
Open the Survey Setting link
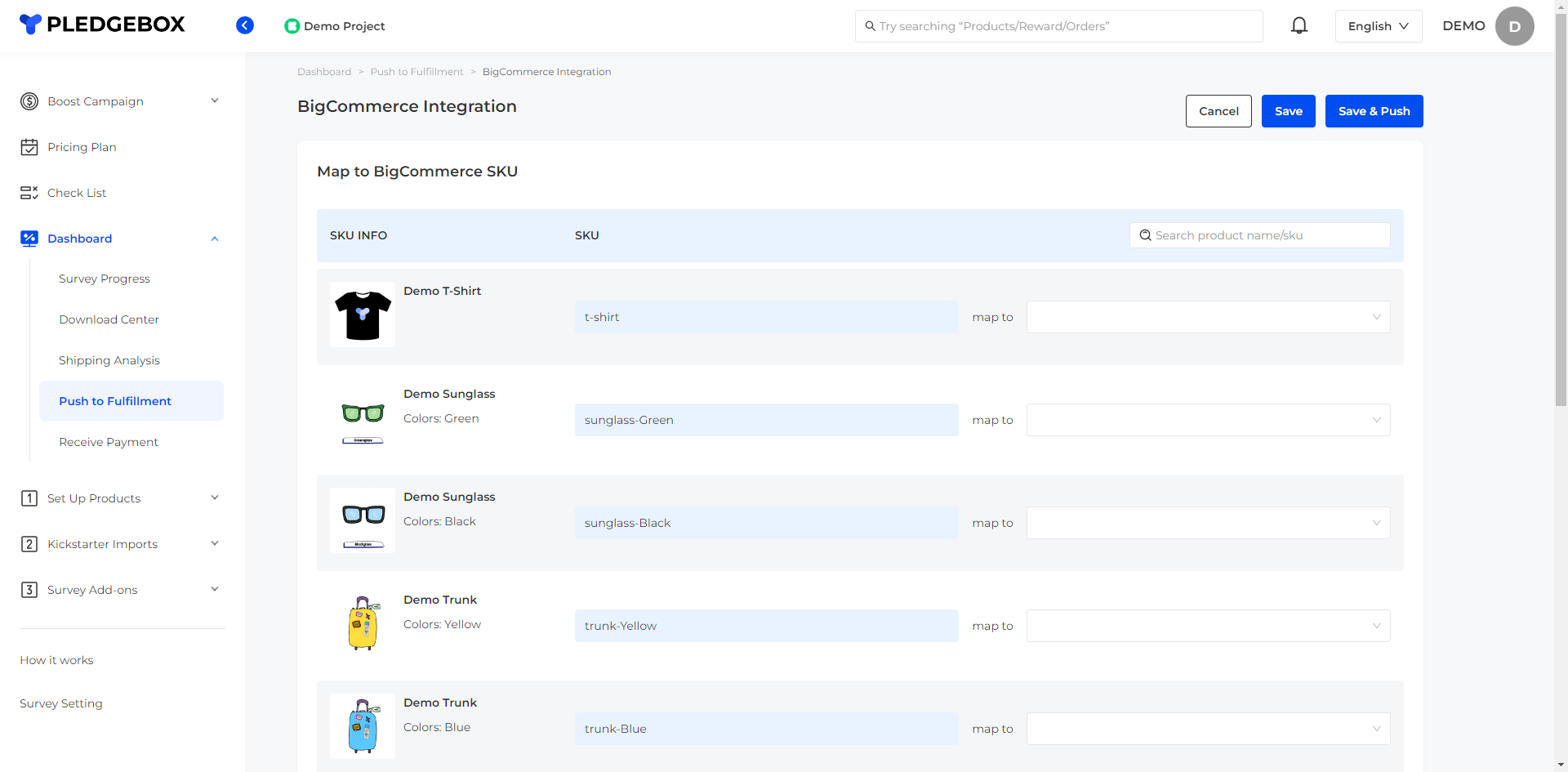coord(61,703)
